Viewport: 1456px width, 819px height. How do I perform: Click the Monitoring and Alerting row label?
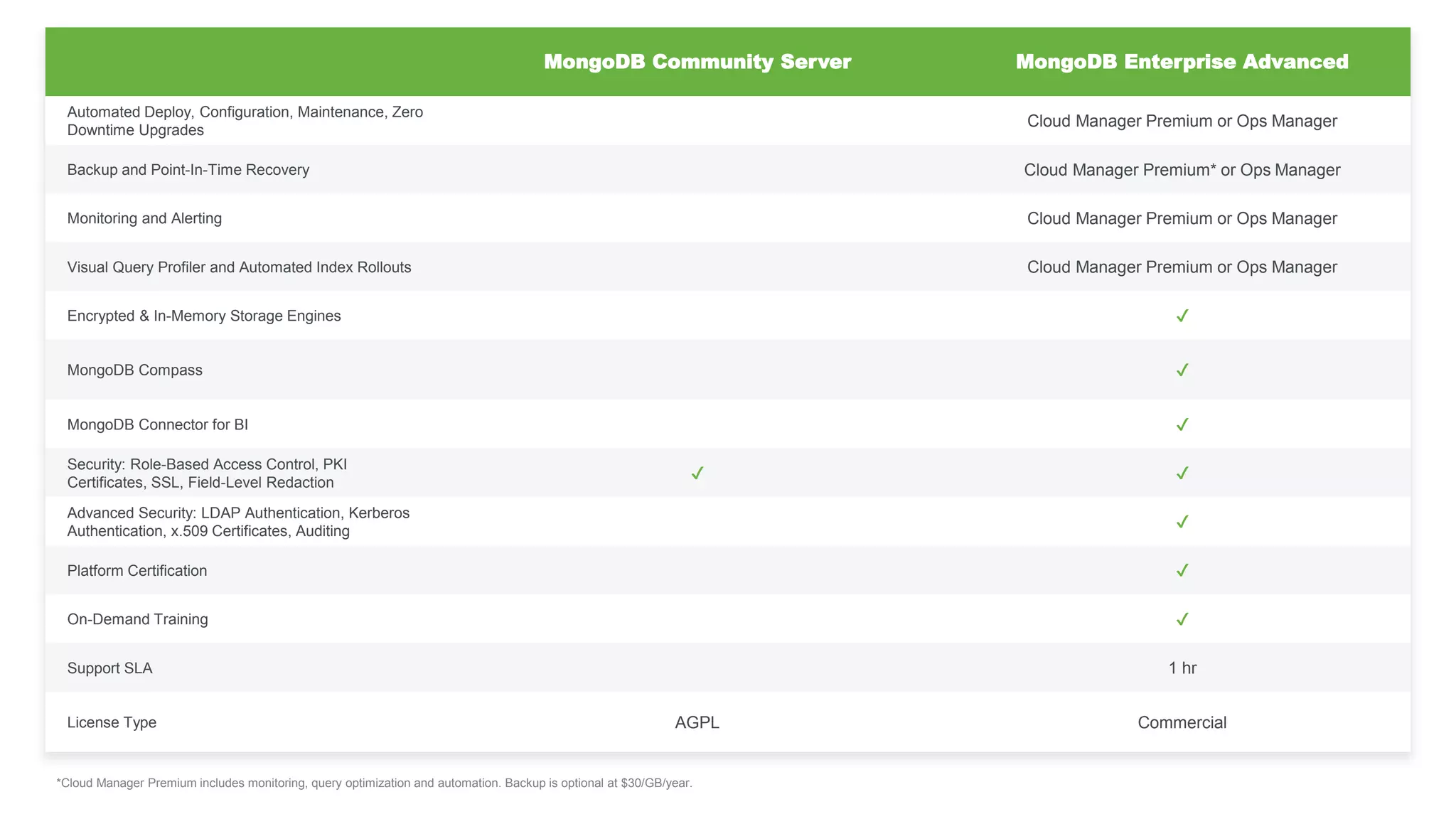point(144,218)
